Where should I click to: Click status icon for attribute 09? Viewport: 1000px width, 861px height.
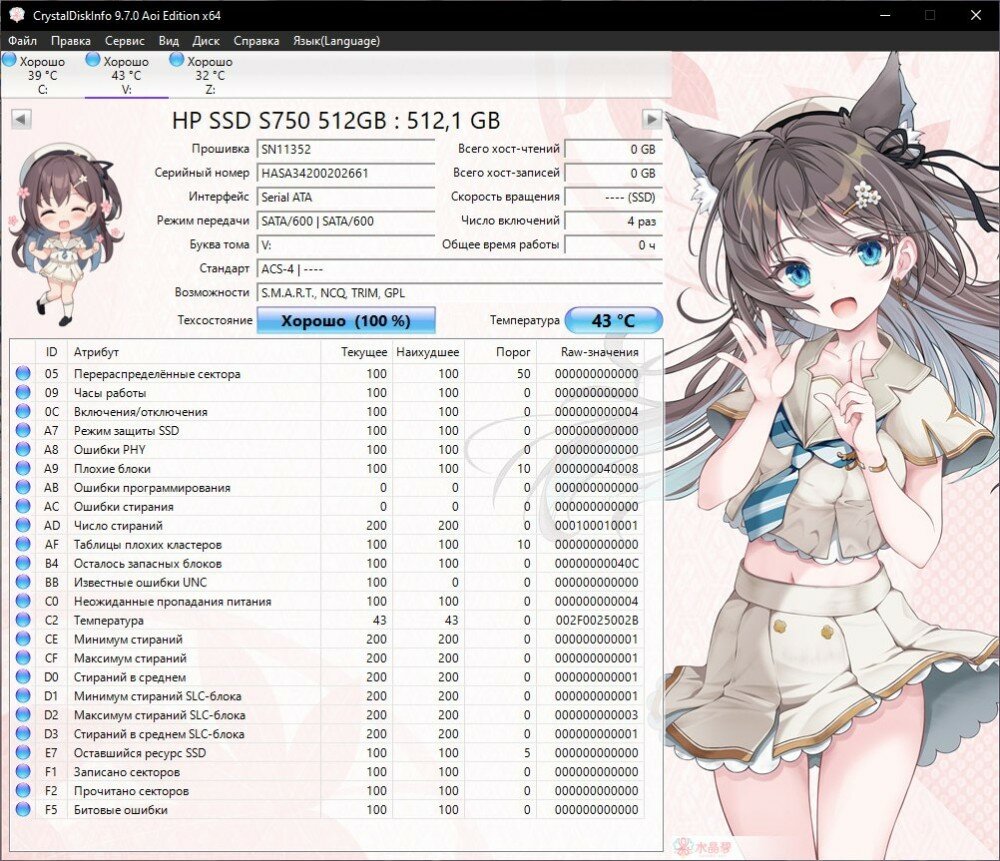click(23, 392)
